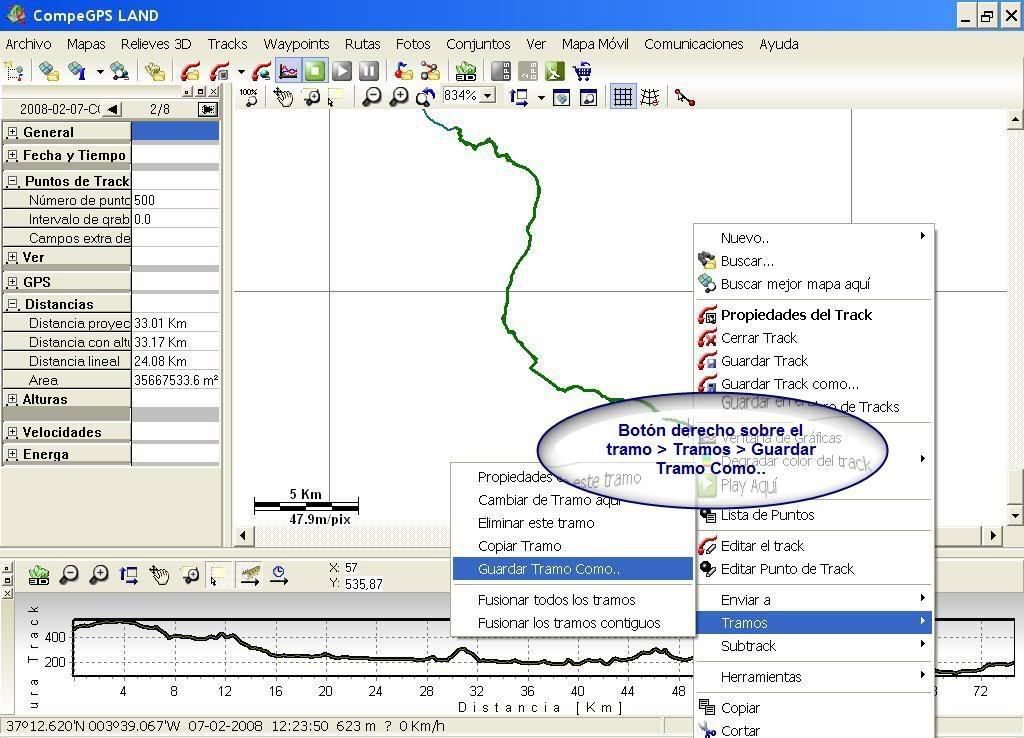Image resolution: width=1024 pixels, height=738 pixels.
Task: Expand the Velocidades section
Action: [12, 432]
